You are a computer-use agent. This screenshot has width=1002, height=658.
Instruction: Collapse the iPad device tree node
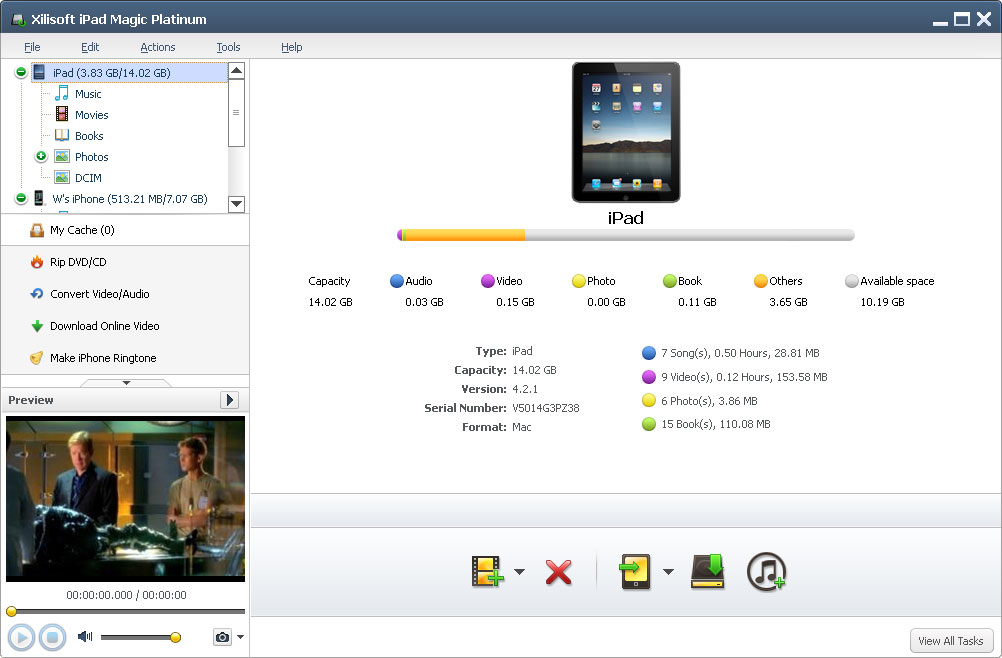pos(22,73)
